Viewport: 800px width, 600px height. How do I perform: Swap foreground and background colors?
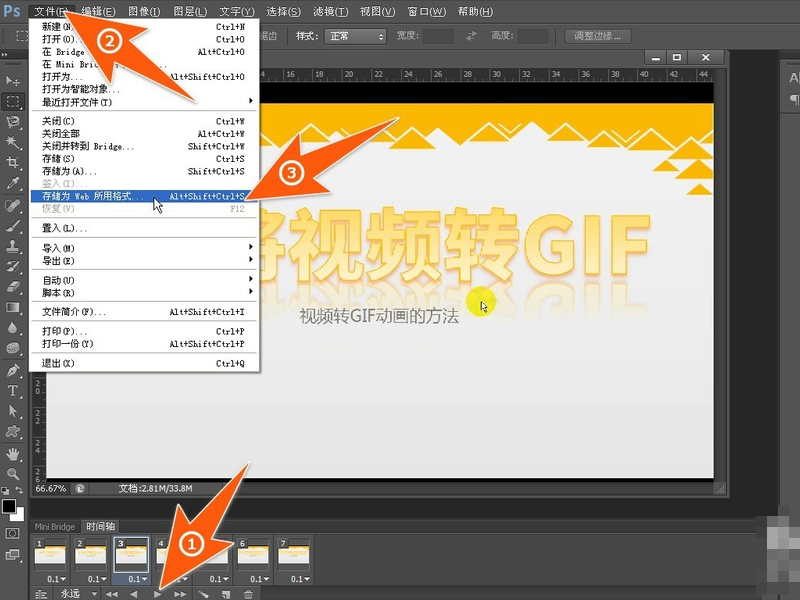click(x=19, y=490)
